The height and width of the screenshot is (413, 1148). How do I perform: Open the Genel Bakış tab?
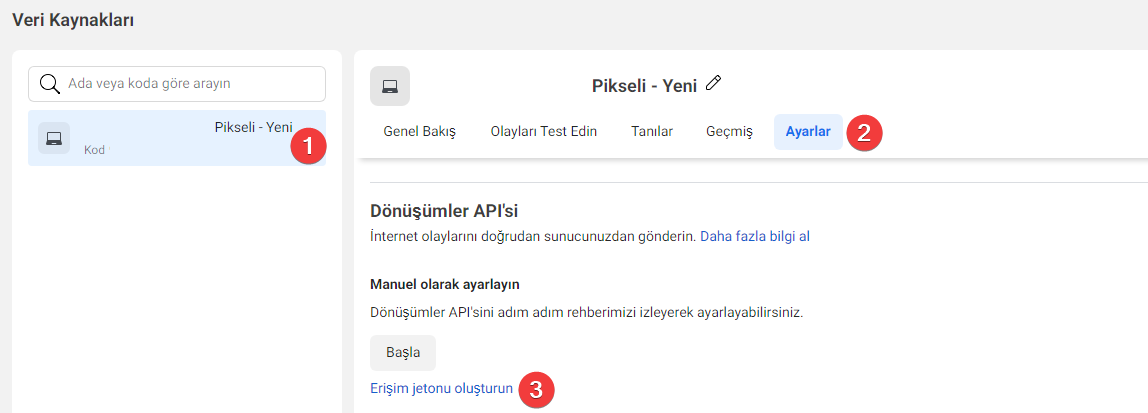420,132
